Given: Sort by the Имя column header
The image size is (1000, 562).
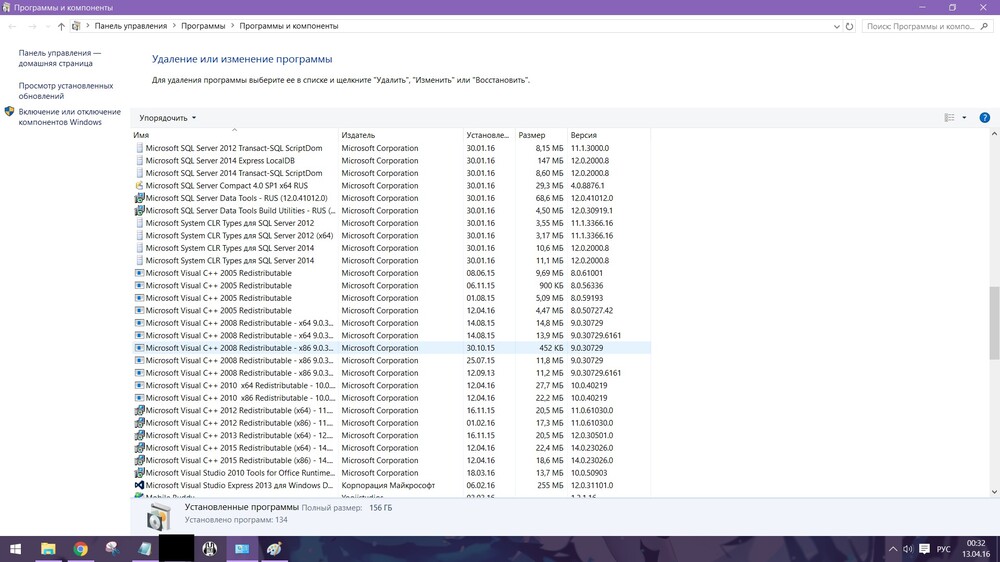Looking at the screenshot, I should pos(233,135).
